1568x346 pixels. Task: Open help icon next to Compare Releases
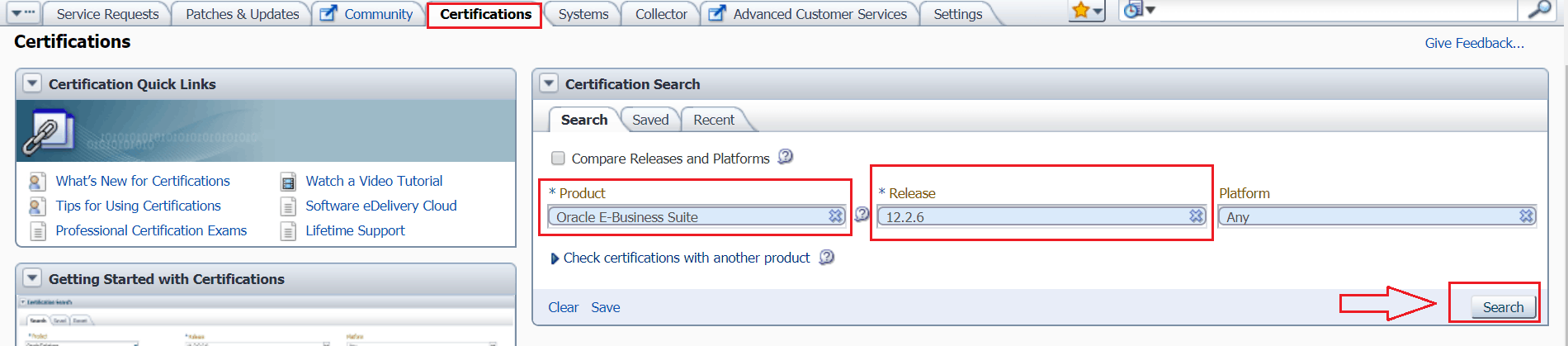coord(786,157)
